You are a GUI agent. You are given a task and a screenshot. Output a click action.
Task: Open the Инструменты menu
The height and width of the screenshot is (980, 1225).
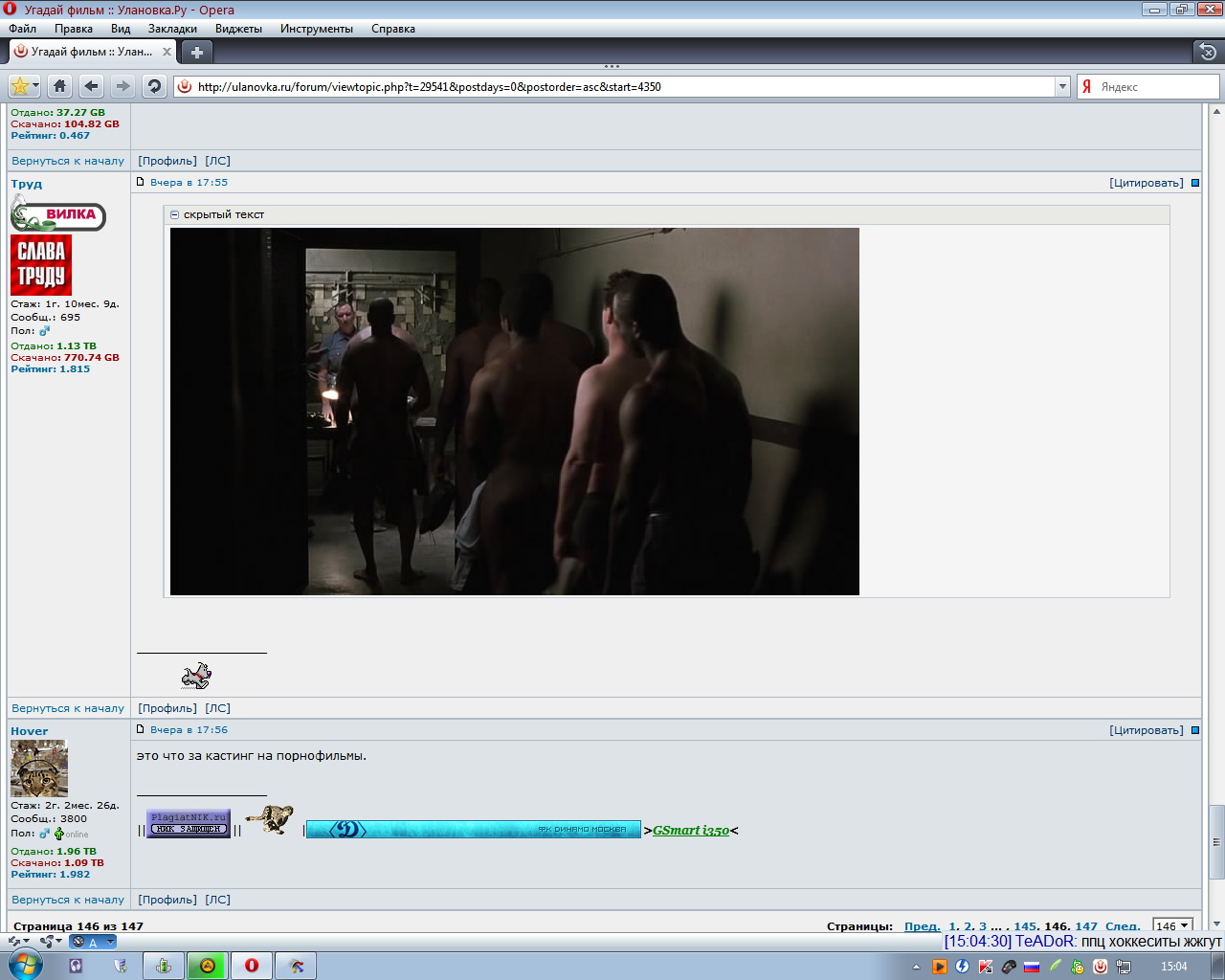click(x=317, y=29)
